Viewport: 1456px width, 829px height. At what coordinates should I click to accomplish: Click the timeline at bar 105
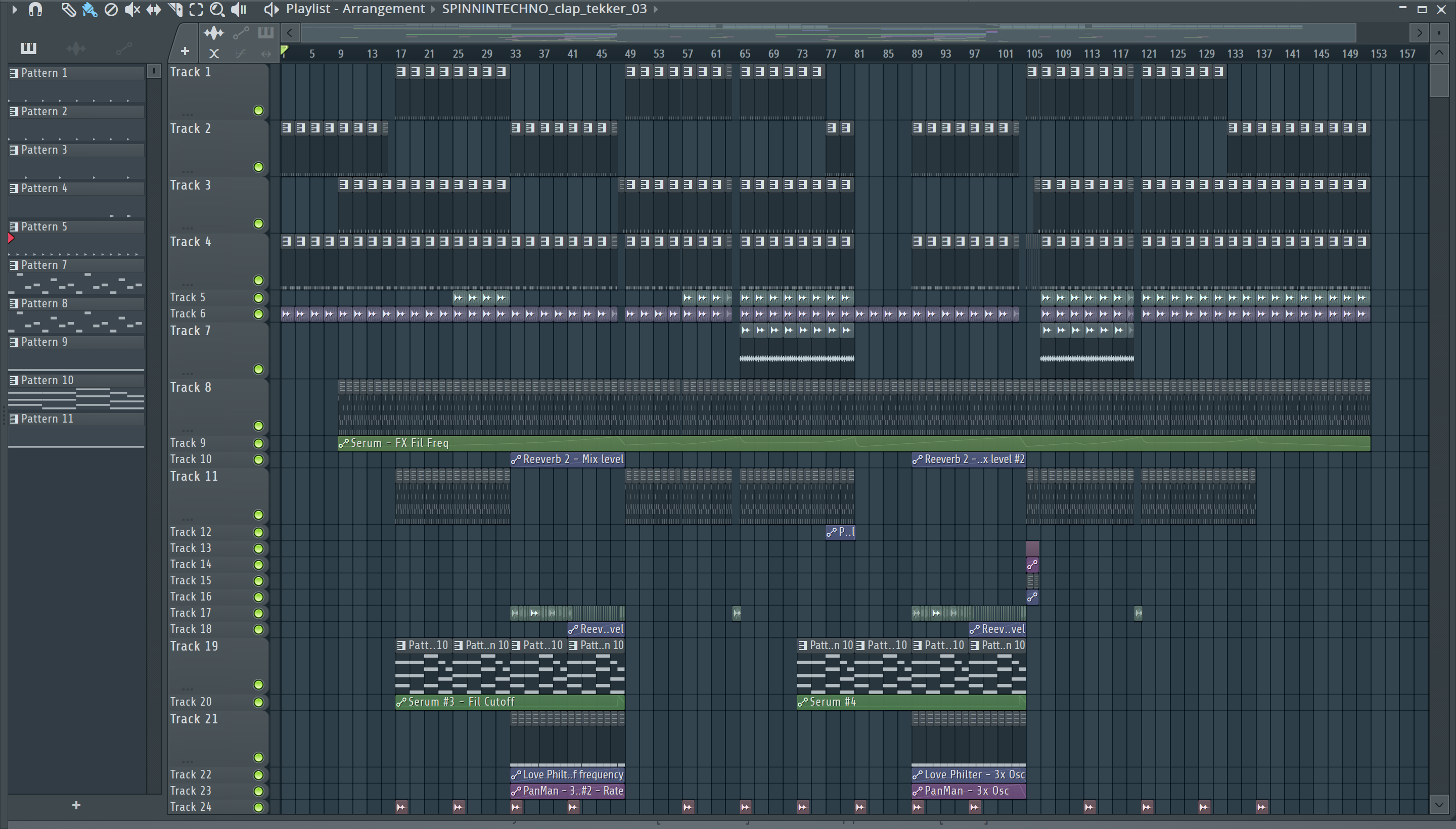(x=1034, y=54)
